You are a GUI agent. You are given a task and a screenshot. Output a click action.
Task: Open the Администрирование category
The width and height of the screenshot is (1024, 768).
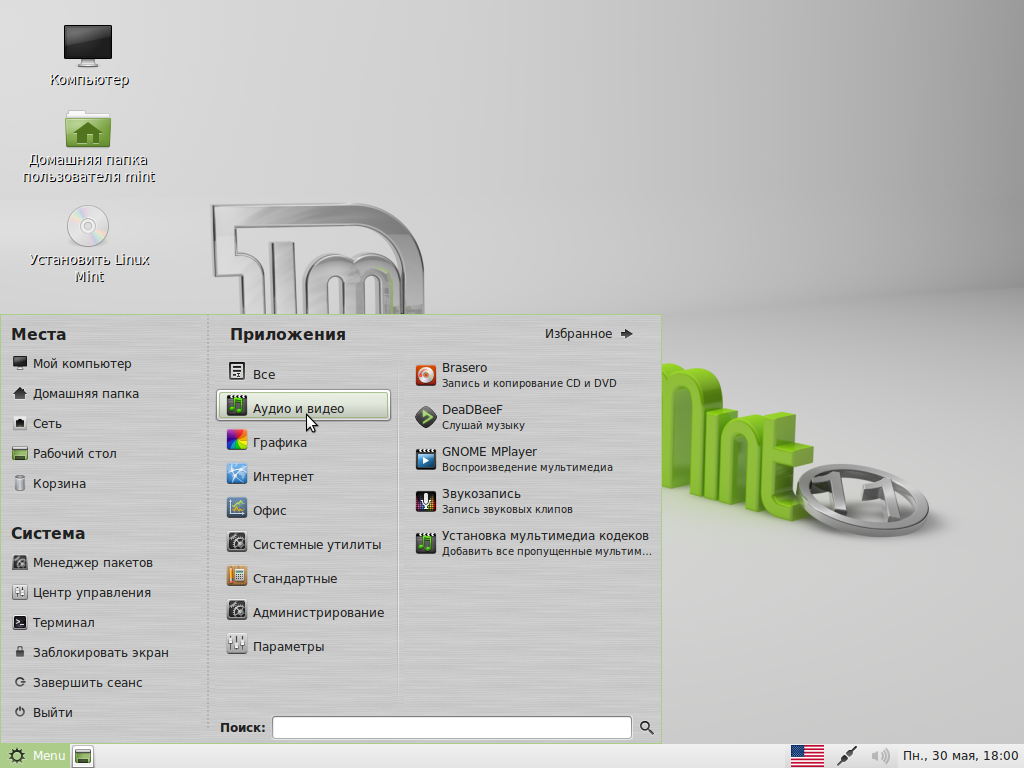[304, 611]
